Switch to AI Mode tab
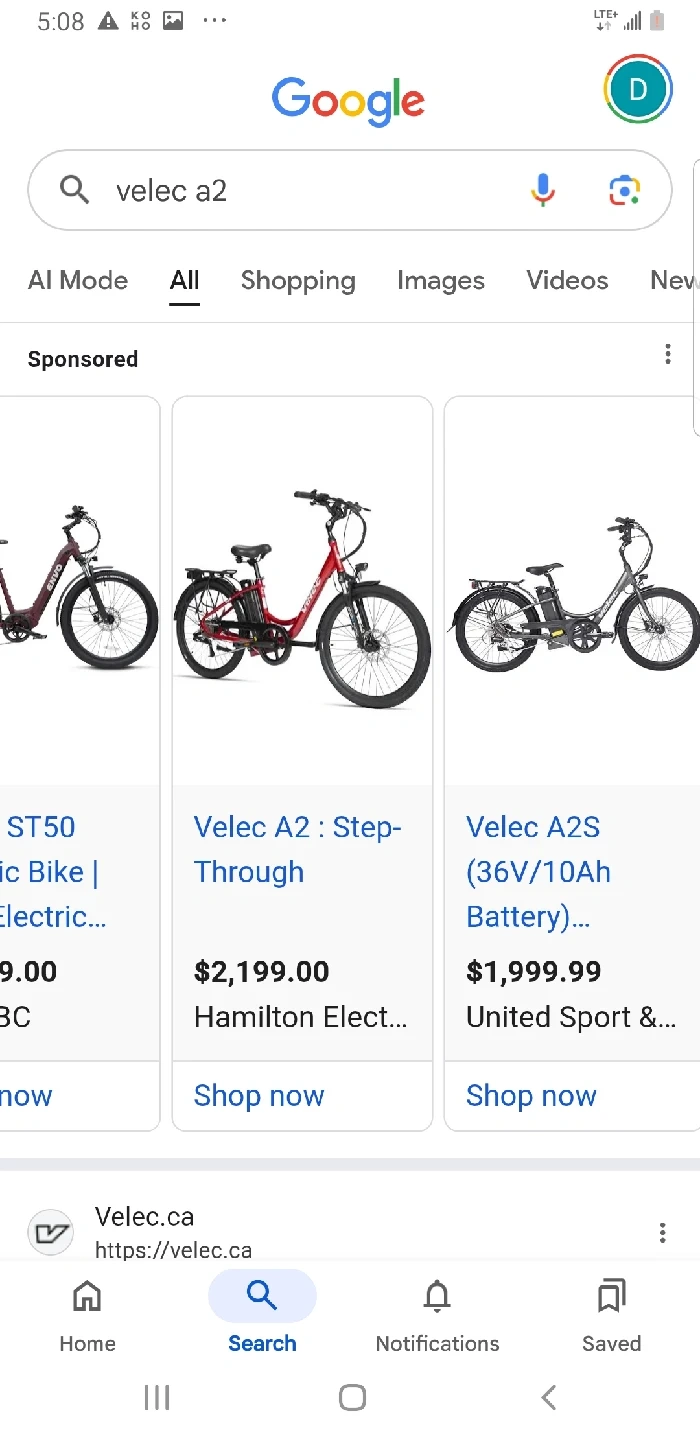Screen dimensions: 700x1439 point(78,280)
